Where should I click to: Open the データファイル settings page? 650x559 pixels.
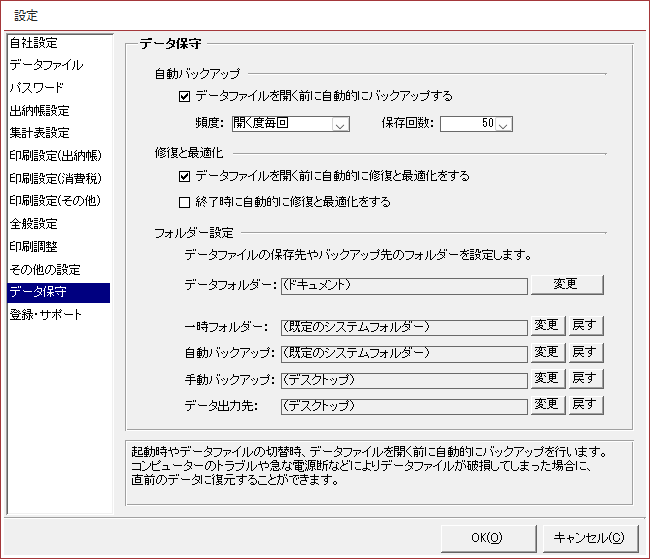tap(46, 65)
